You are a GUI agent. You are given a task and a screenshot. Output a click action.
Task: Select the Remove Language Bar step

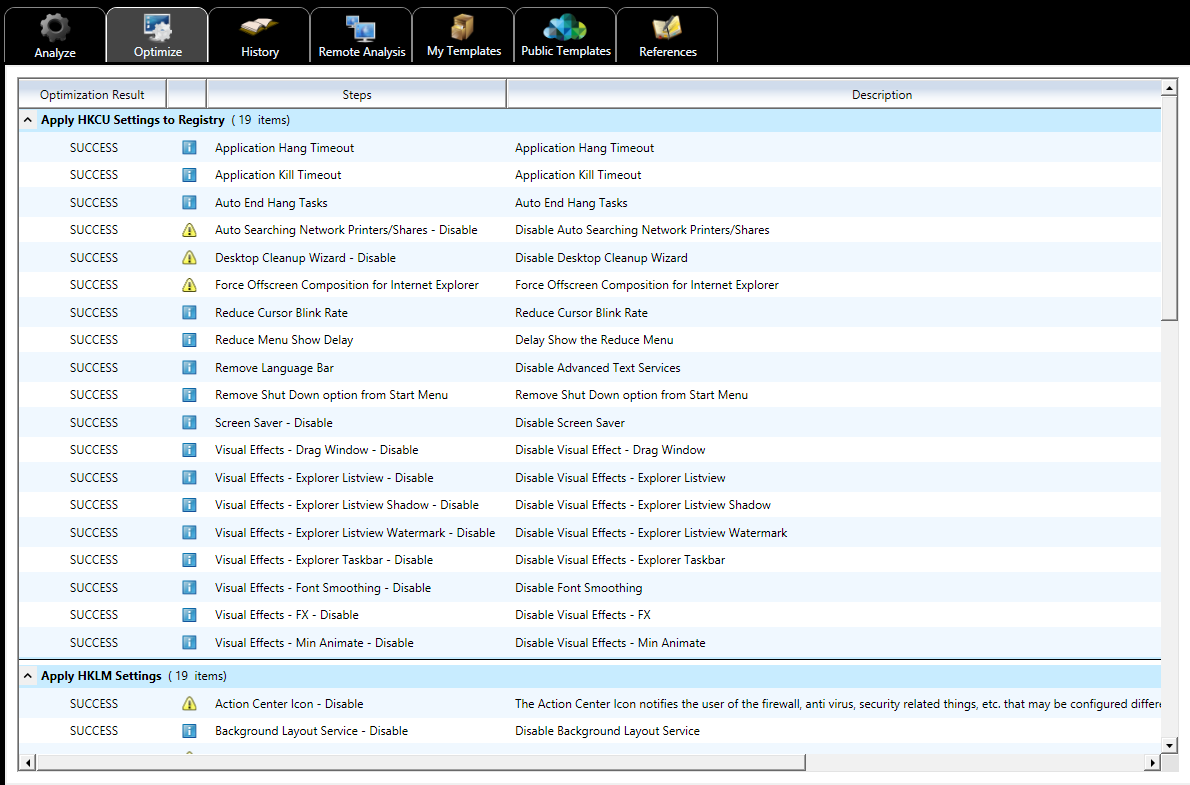tap(274, 368)
